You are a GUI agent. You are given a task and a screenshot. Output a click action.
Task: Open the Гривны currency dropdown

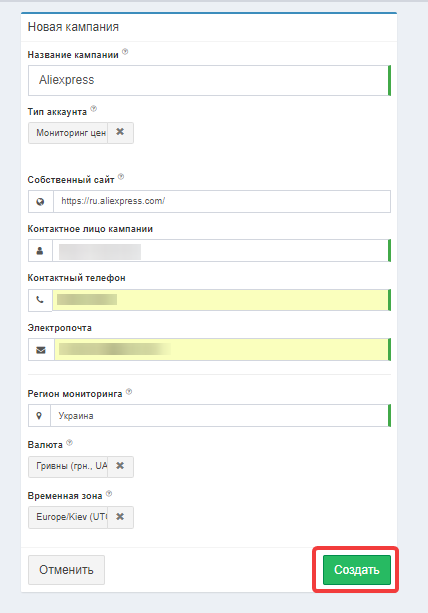pyautogui.click(x=68, y=466)
